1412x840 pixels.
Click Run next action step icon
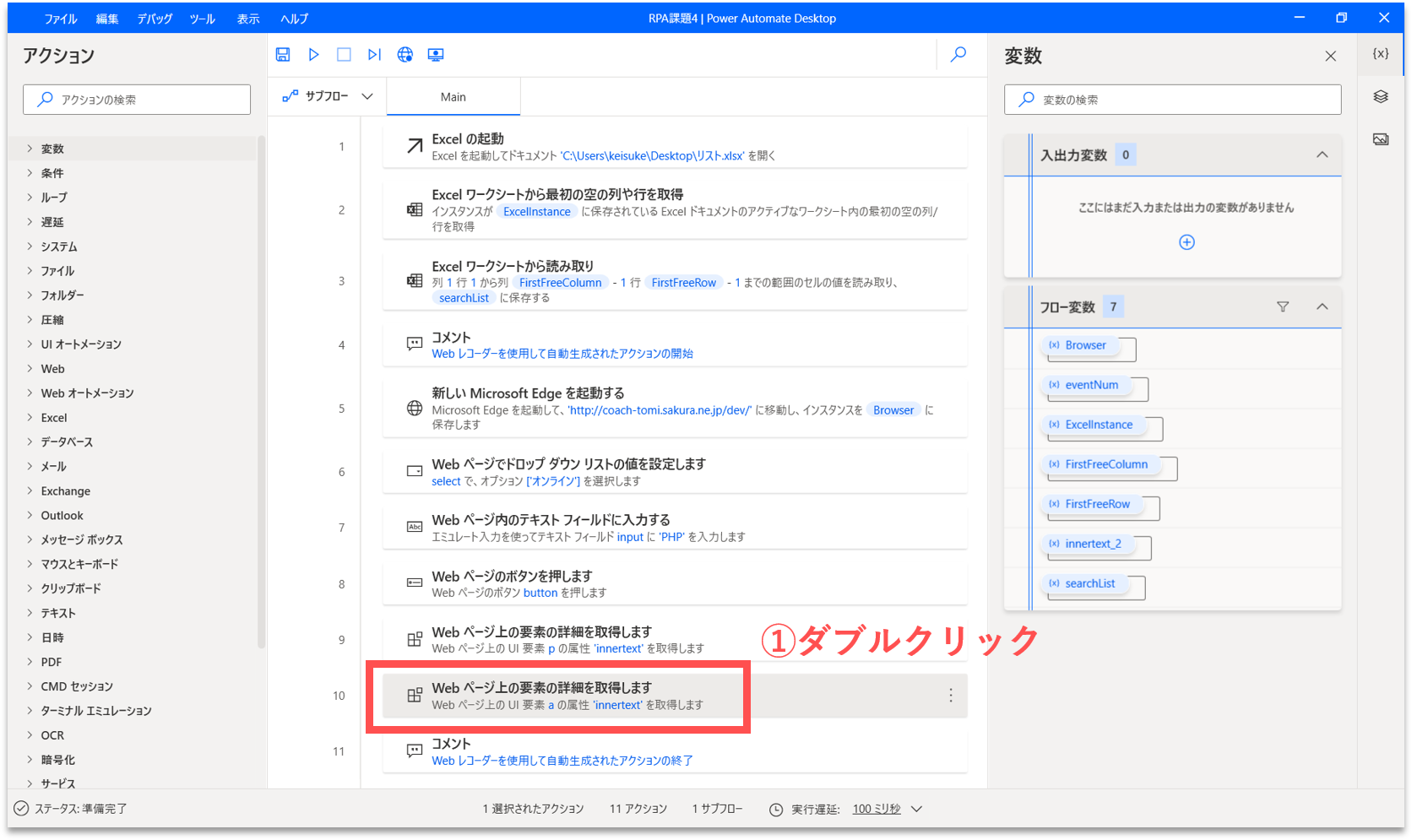374,55
